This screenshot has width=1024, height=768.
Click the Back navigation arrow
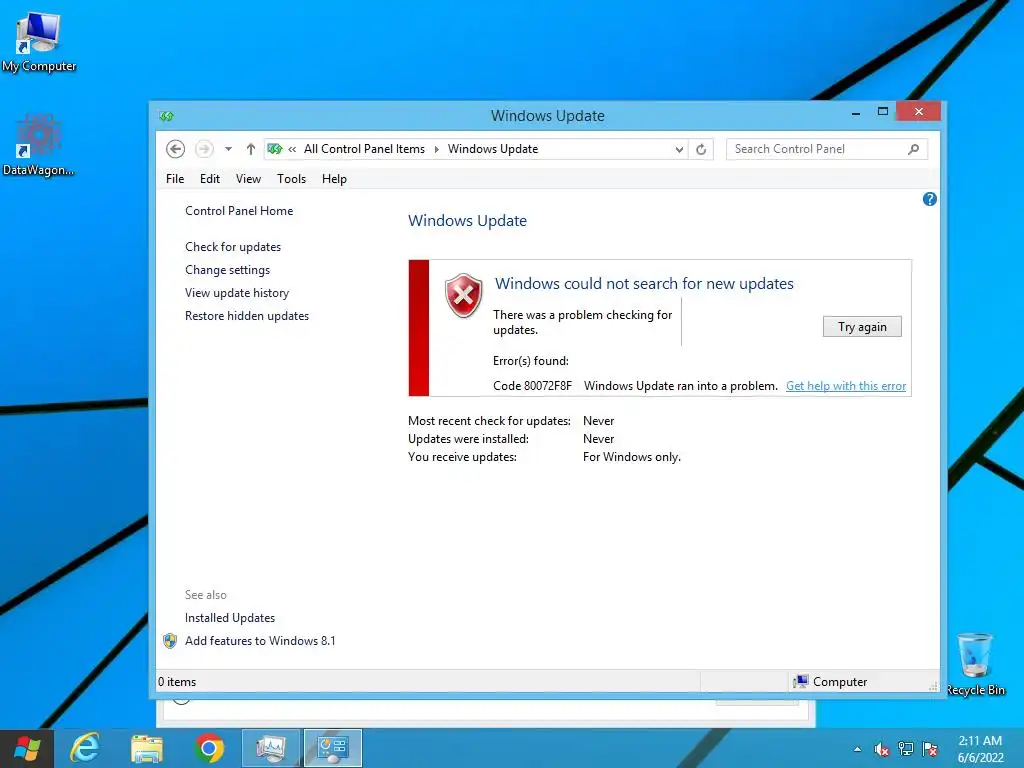click(175, 149)
